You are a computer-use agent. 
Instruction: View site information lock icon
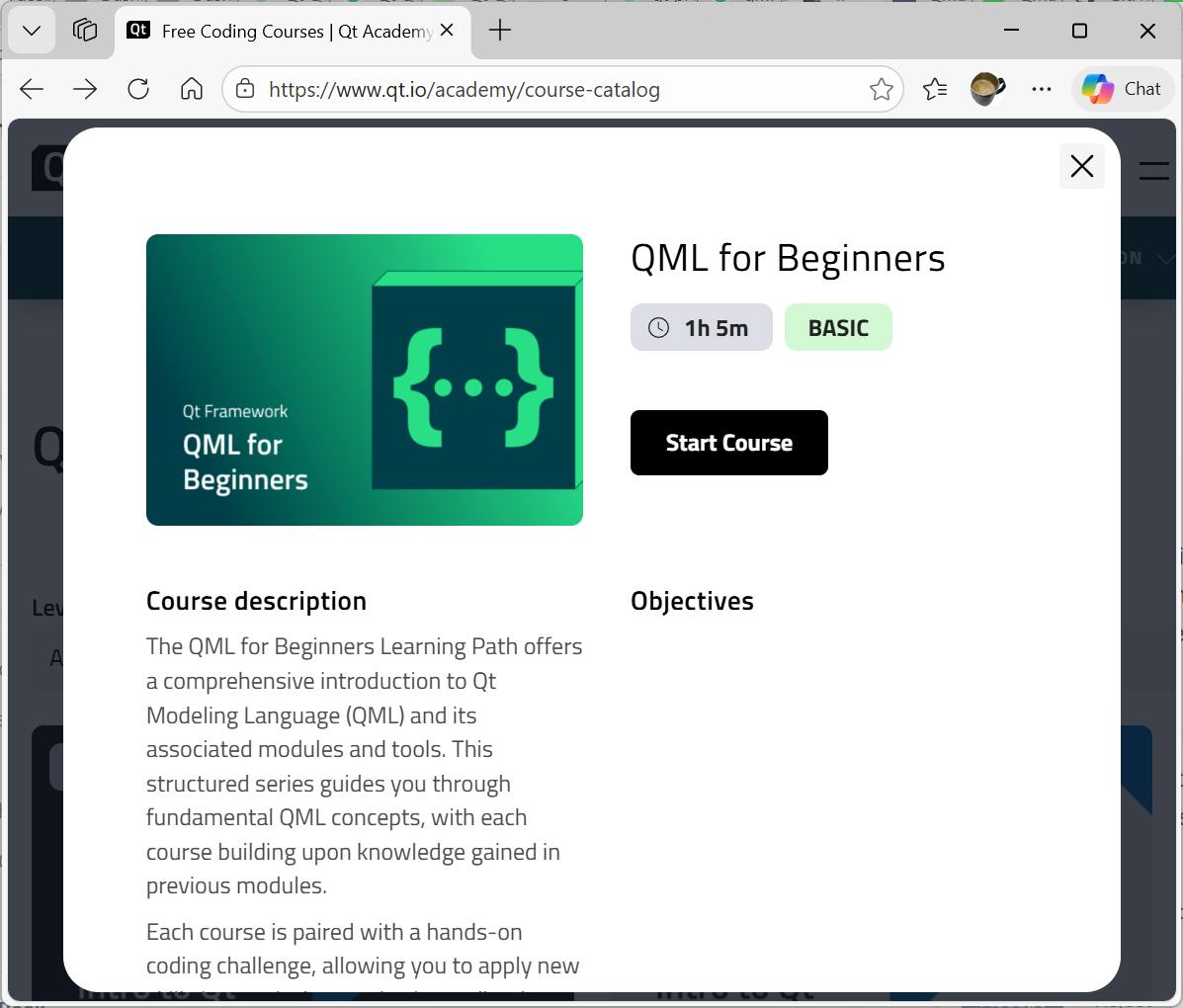tap(244, 89)
